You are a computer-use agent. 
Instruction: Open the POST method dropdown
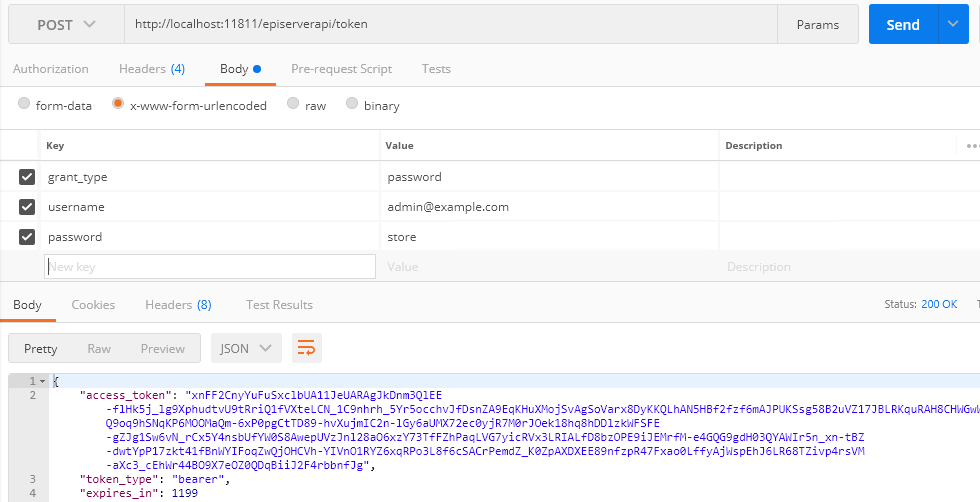(66, 25)
